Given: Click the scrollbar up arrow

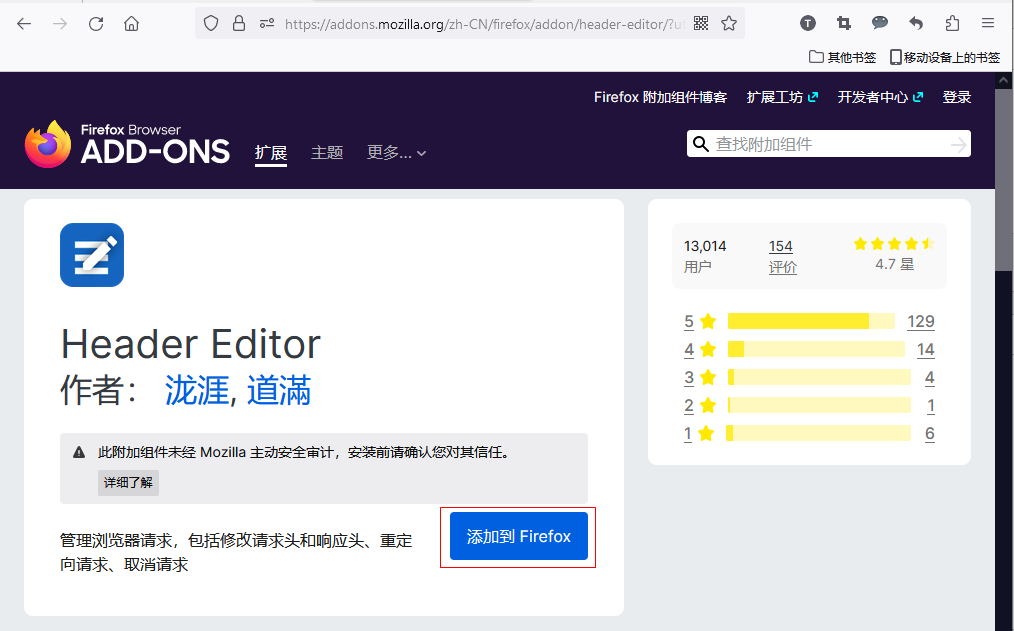Looking at the screenshot, I should point(1004,81).
